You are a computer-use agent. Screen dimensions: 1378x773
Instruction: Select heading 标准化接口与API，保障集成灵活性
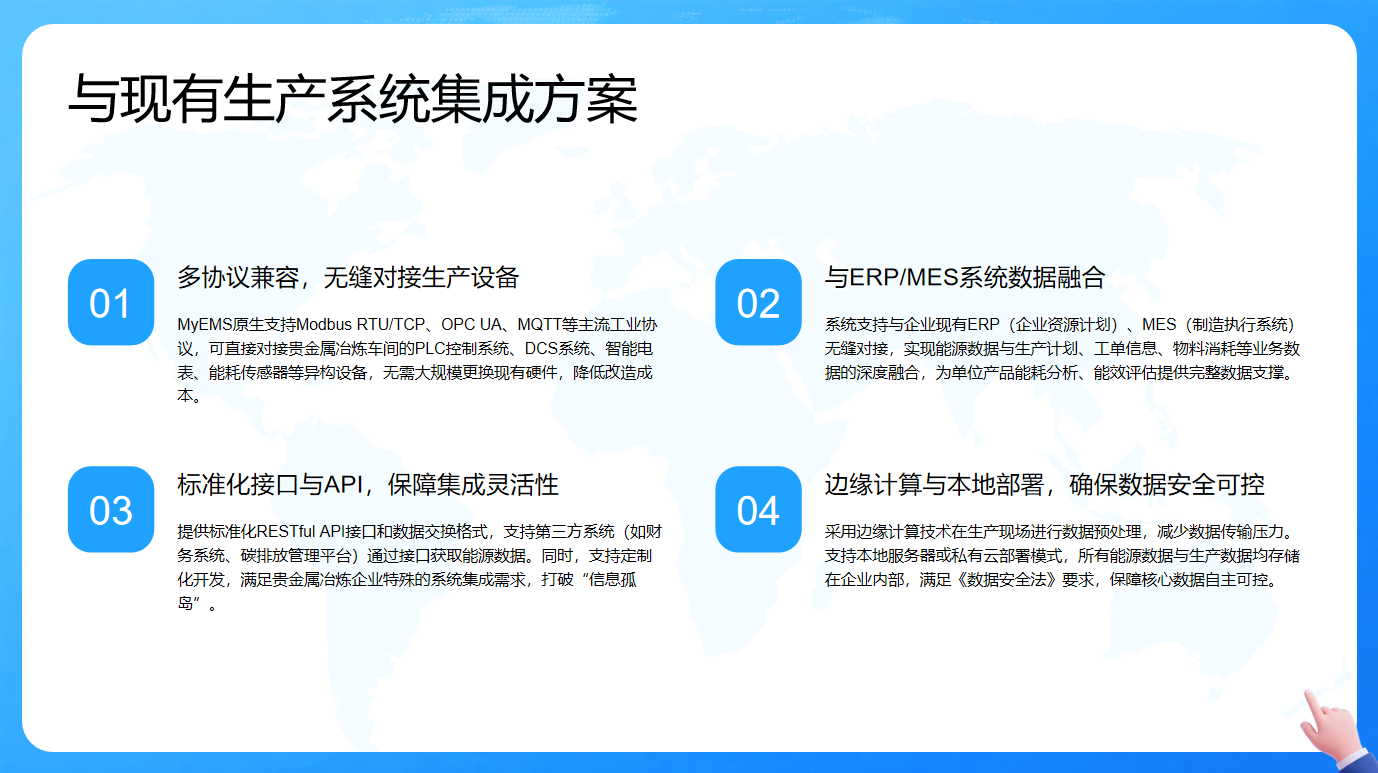(x=368, y=485)
